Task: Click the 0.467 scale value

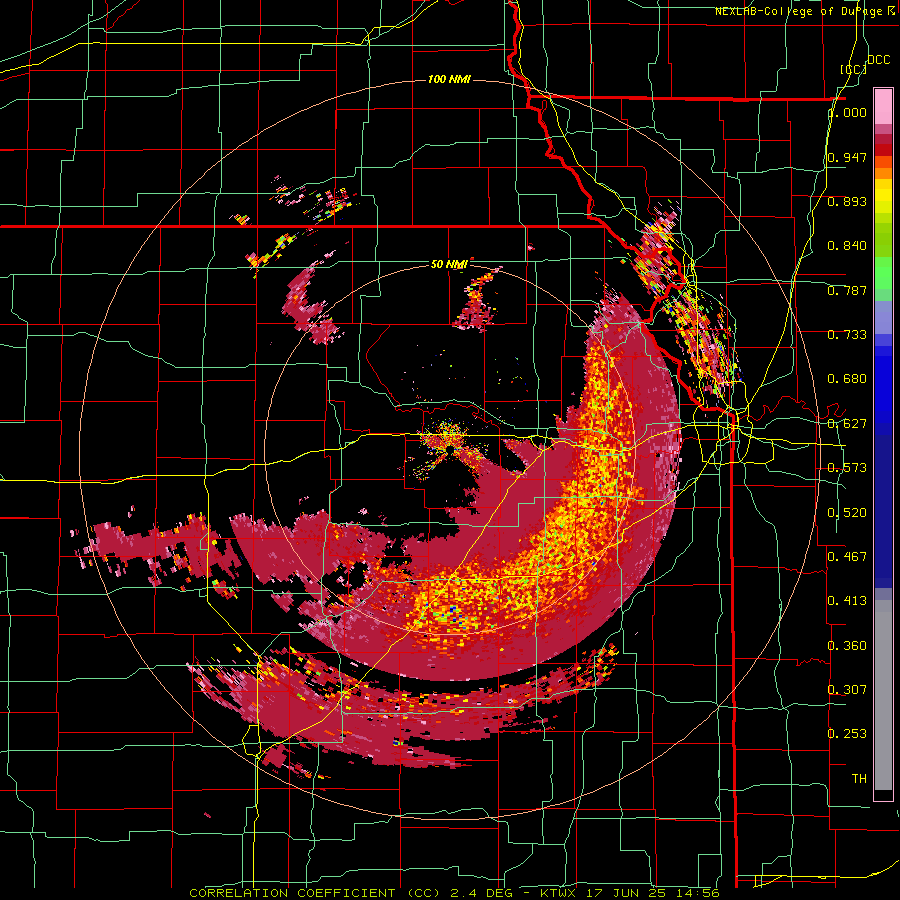Action: click(x=847, y=557)
